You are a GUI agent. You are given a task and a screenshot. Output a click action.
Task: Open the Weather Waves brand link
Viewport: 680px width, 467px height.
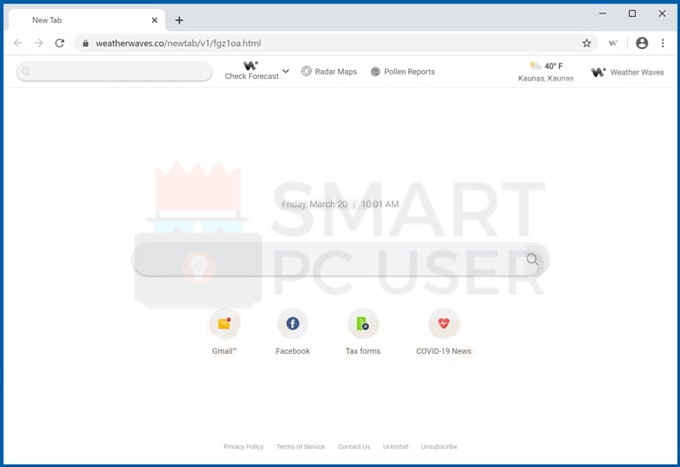pyautogui.click(x=637, y=72)
